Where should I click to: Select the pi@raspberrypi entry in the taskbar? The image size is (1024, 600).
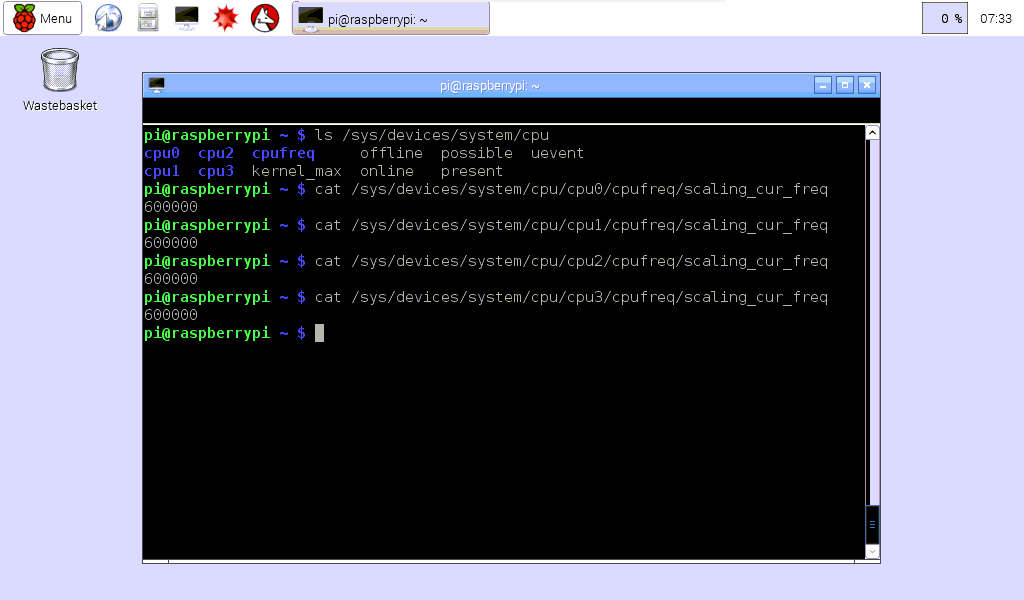(390, 17)
